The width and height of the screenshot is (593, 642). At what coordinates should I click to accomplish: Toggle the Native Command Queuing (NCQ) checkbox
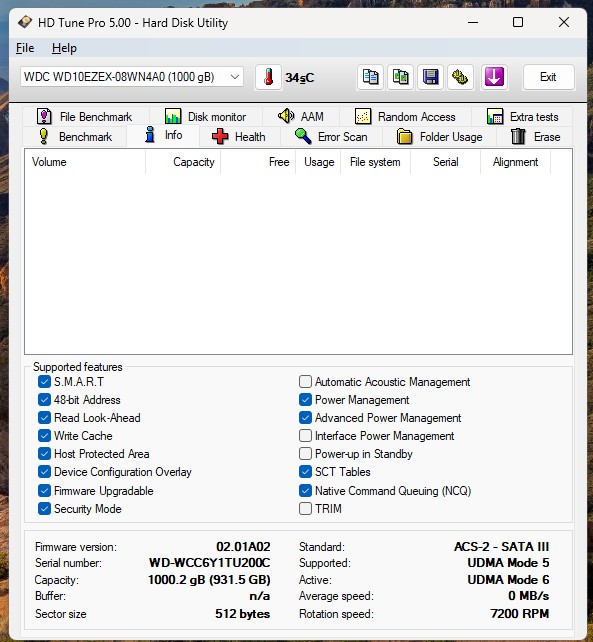[x=305, y=491]
